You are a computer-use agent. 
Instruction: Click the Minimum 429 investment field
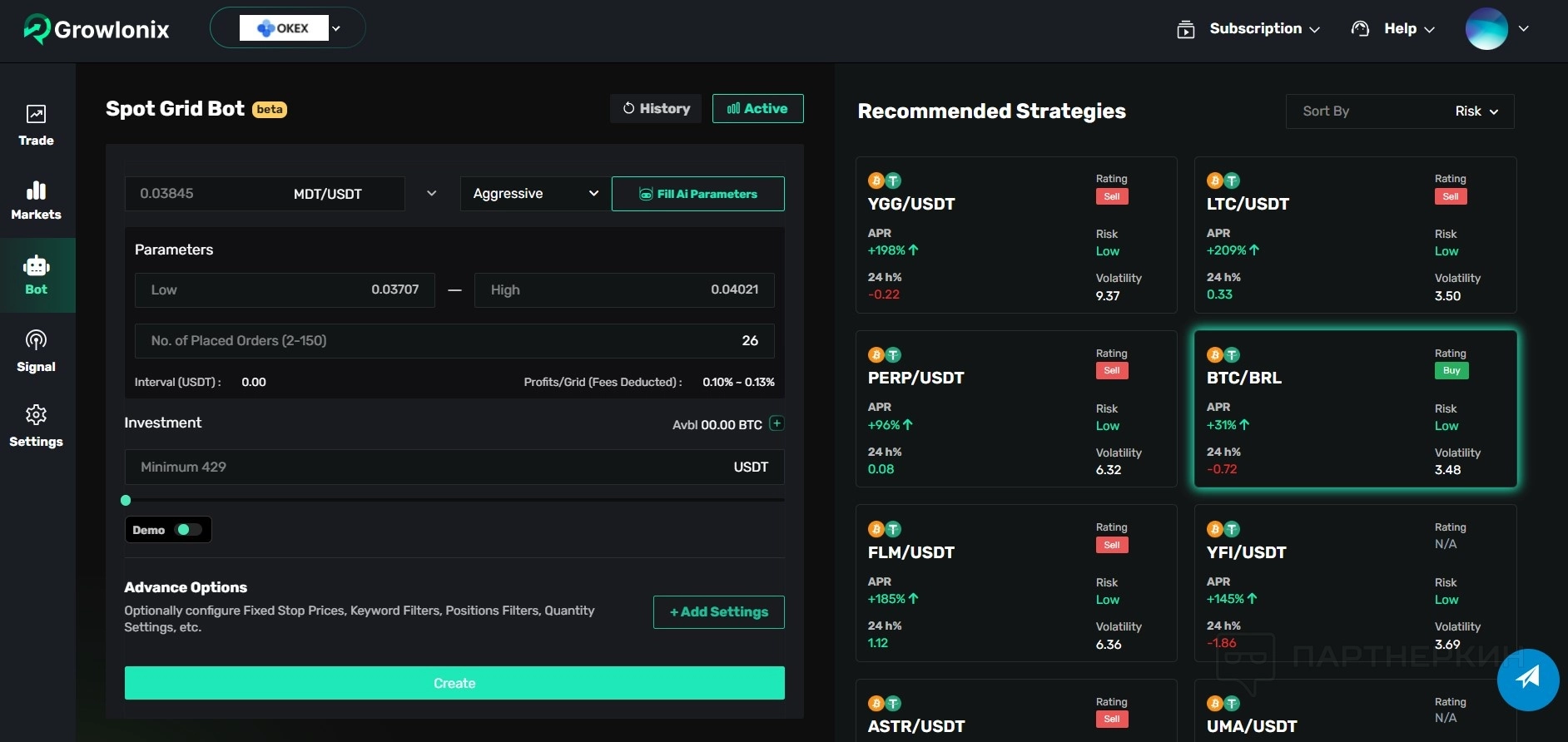454,467
